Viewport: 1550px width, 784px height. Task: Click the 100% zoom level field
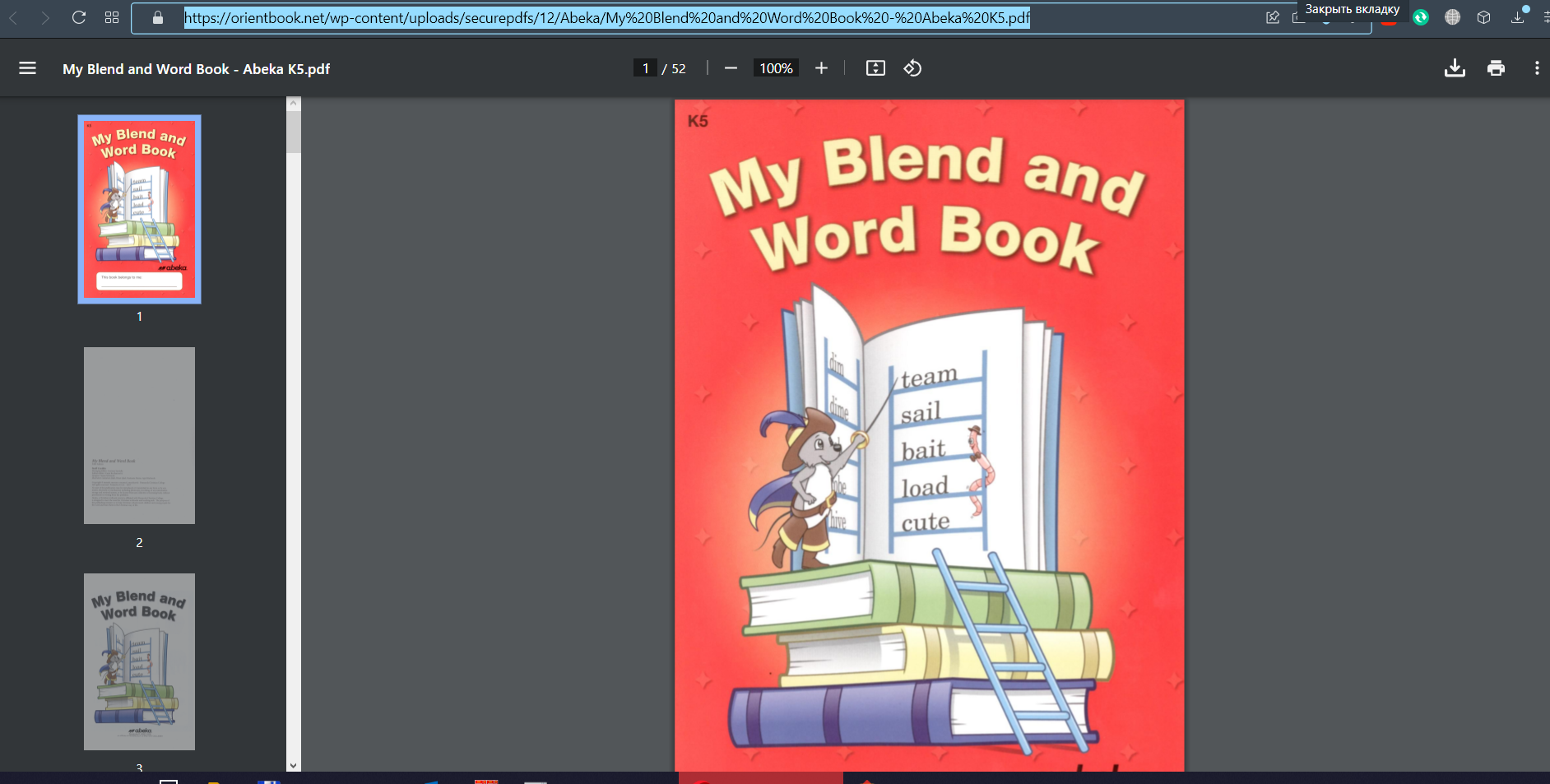pyautogui.click(x=776, y=68)
